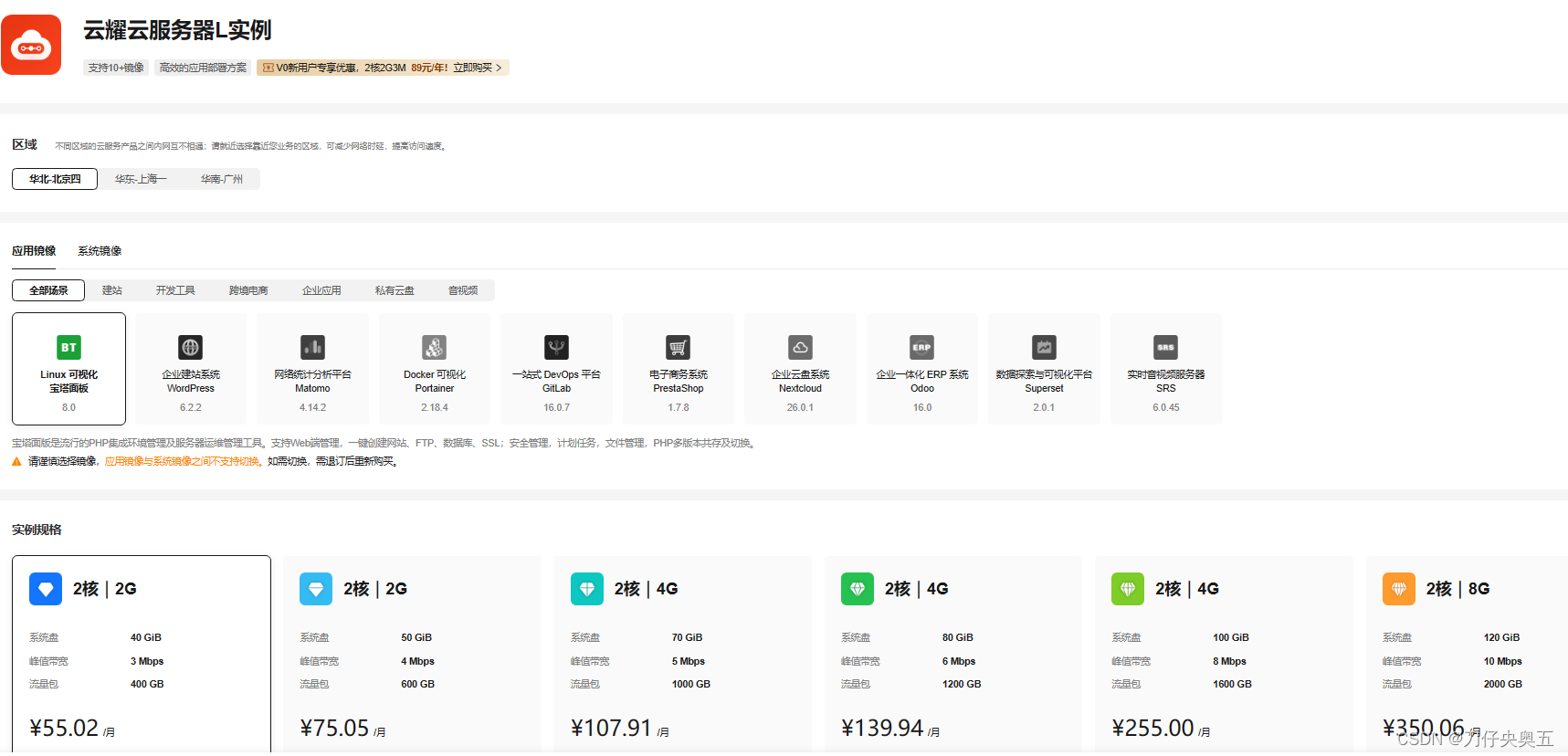Image resolution: width=1568 pixels, height=756 pixels.
Task: Select region 华北-北京四
Action: 55,179
